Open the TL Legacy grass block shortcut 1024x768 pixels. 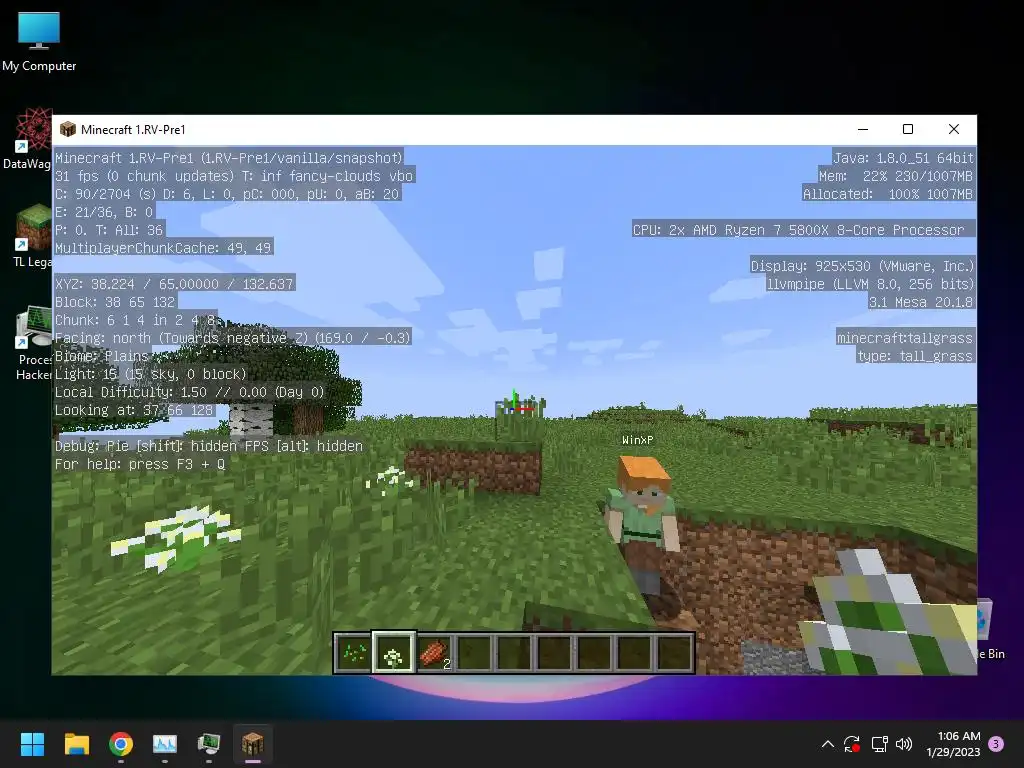[x=31, y=236]
